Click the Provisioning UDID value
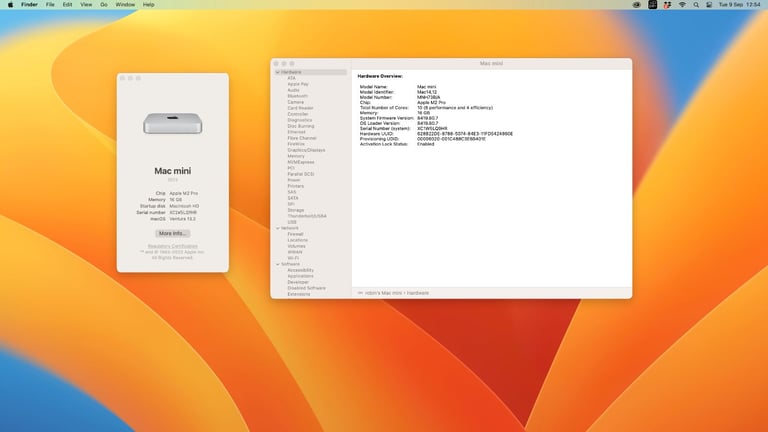 451,139
